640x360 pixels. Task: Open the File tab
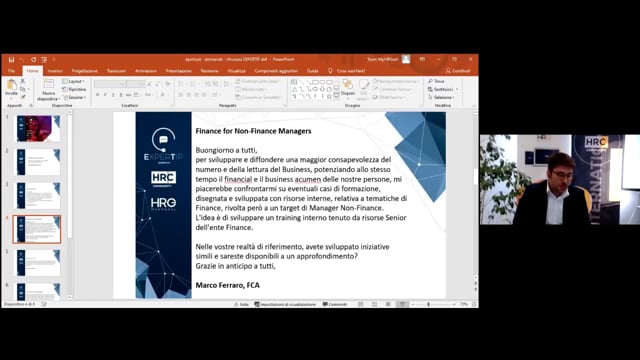click(x=11, y=71)
